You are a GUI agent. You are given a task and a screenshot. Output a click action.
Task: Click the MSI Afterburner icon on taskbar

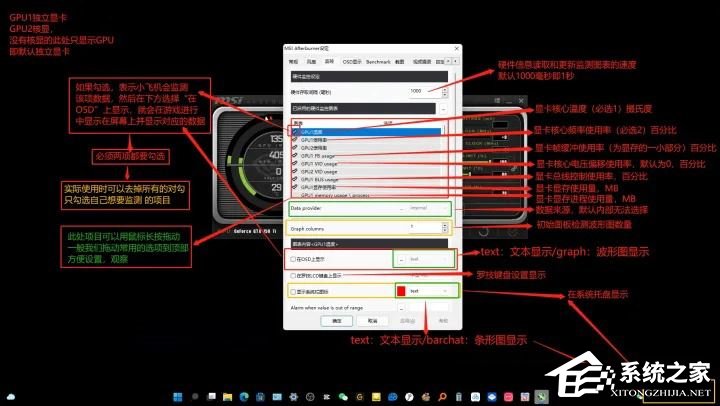point(542,396)
